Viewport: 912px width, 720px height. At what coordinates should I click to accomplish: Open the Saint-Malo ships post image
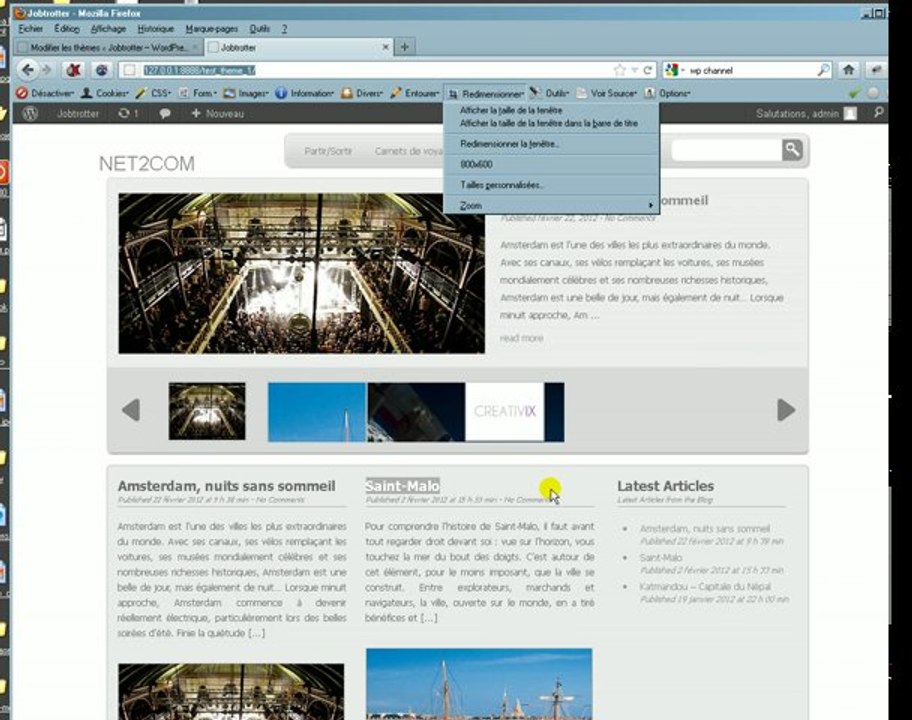click(479, 684)
